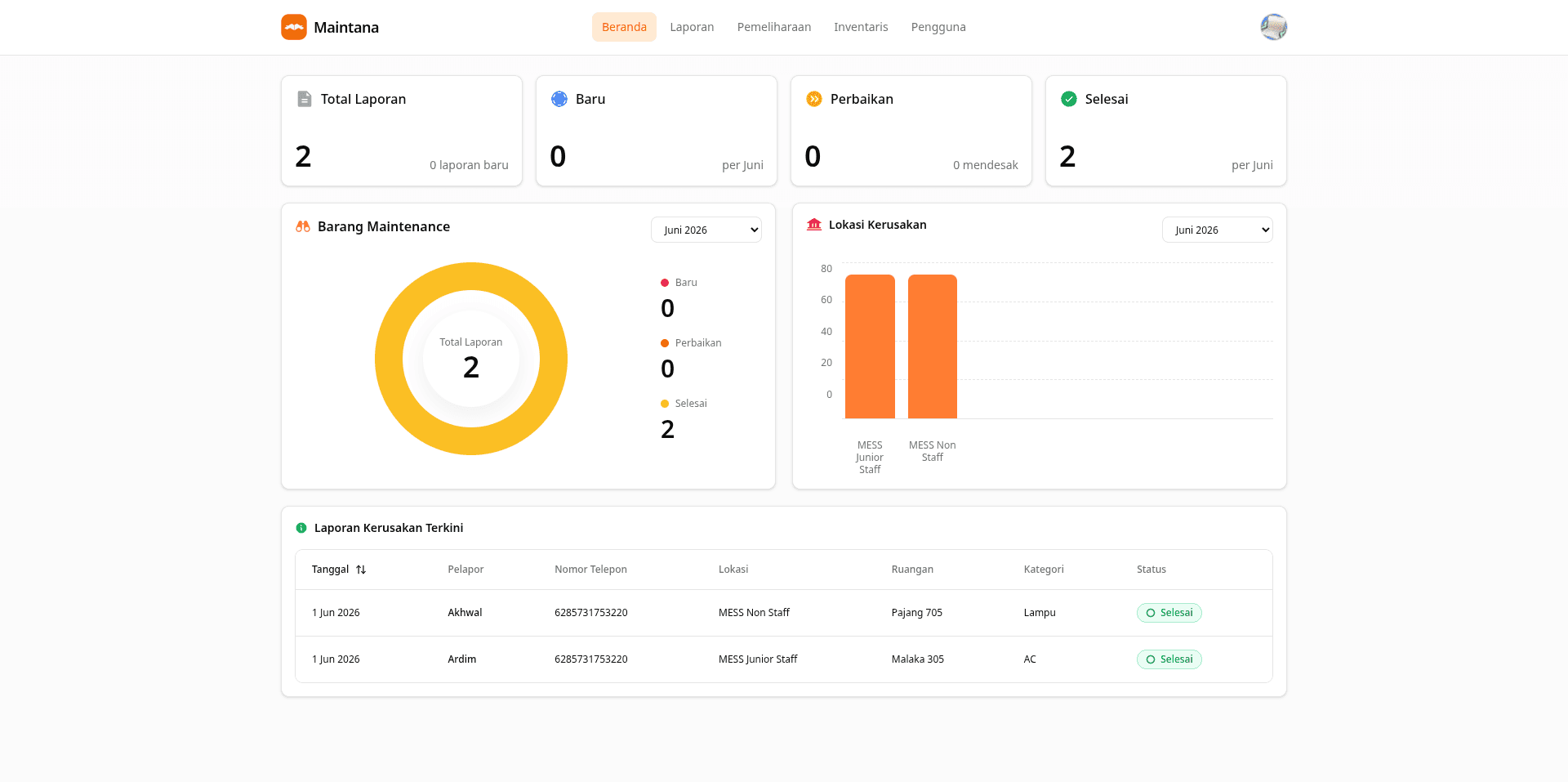Click the Total Laporan document icon

click(305, 99)
